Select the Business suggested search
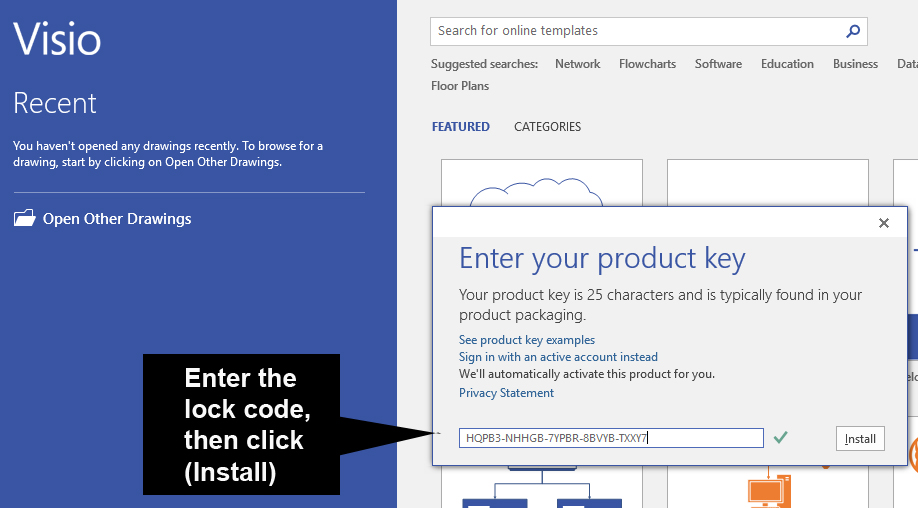This screenshot has width=918, height=508. point(855,64)
